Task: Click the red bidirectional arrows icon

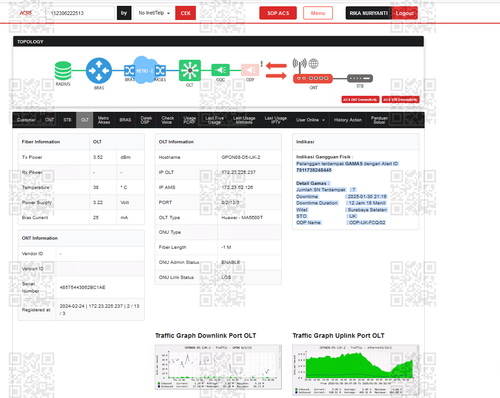Action: (276, 71)
